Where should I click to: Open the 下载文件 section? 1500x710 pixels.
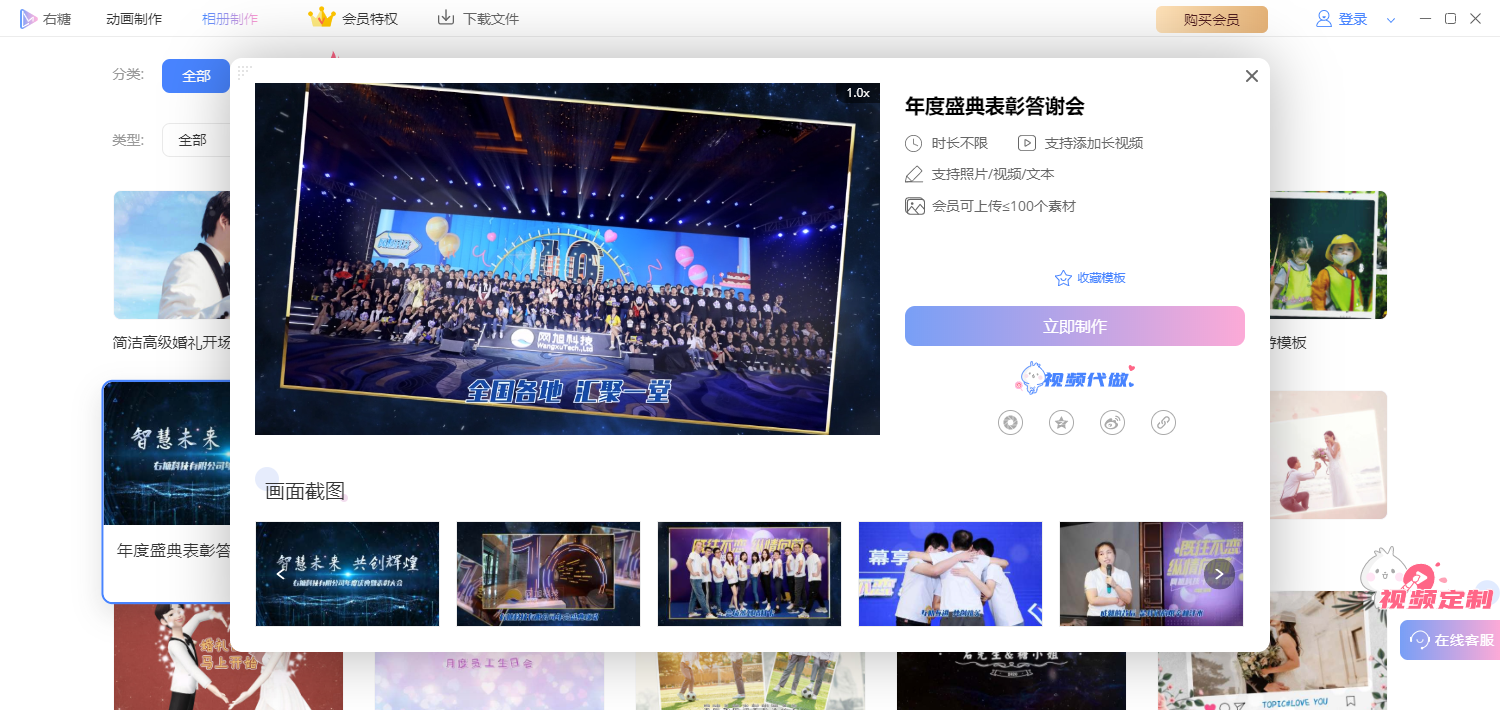pos(478,18)
